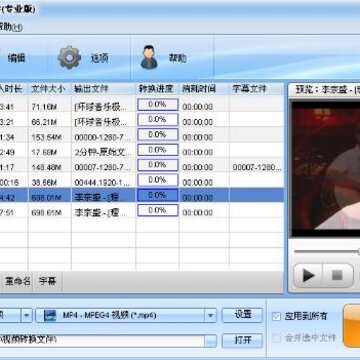Select the 字幕 tab
The width and height of the screenshot is (360, 360).
(47, 281)
